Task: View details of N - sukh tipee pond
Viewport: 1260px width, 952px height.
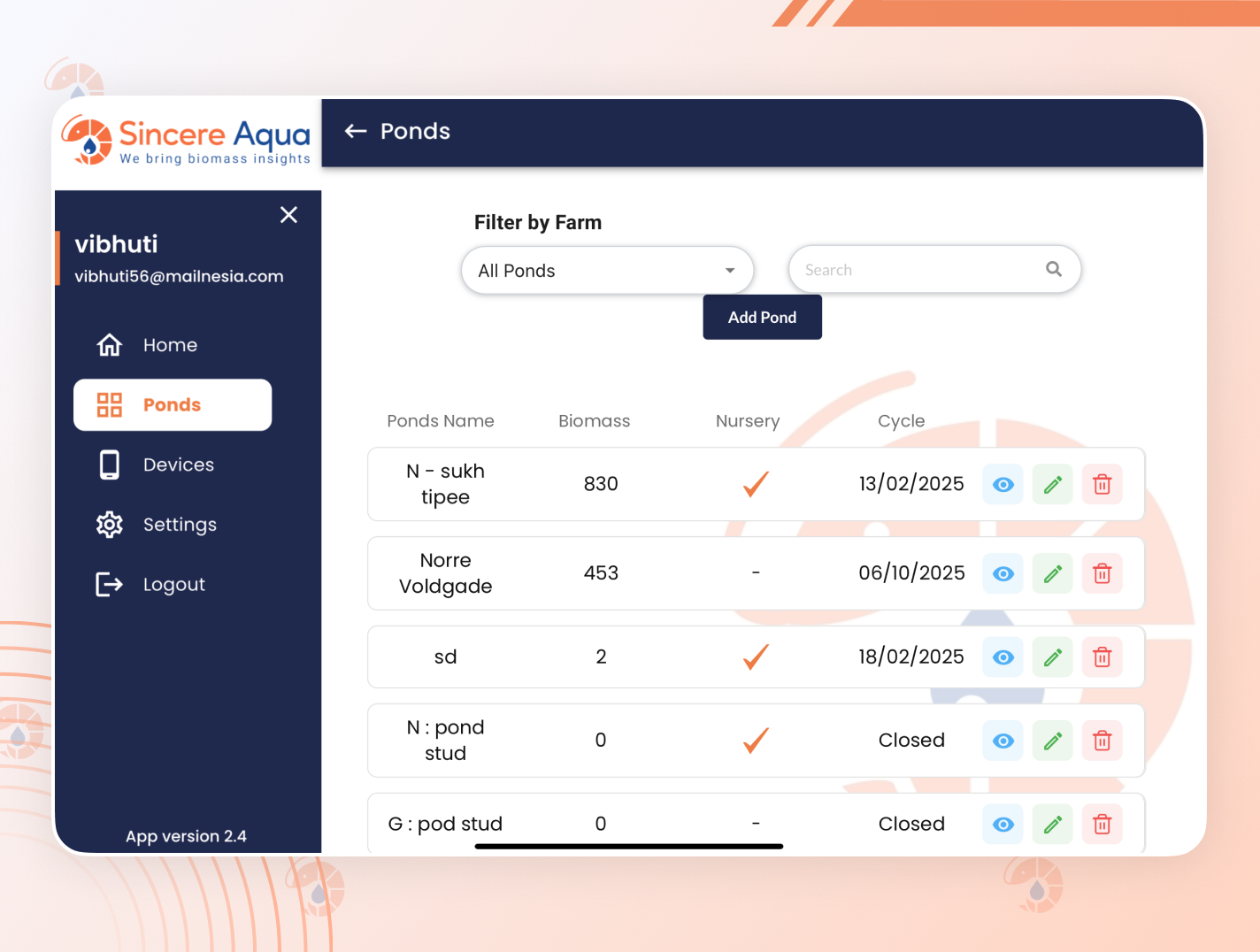Action: click(x=1003, y=484)
